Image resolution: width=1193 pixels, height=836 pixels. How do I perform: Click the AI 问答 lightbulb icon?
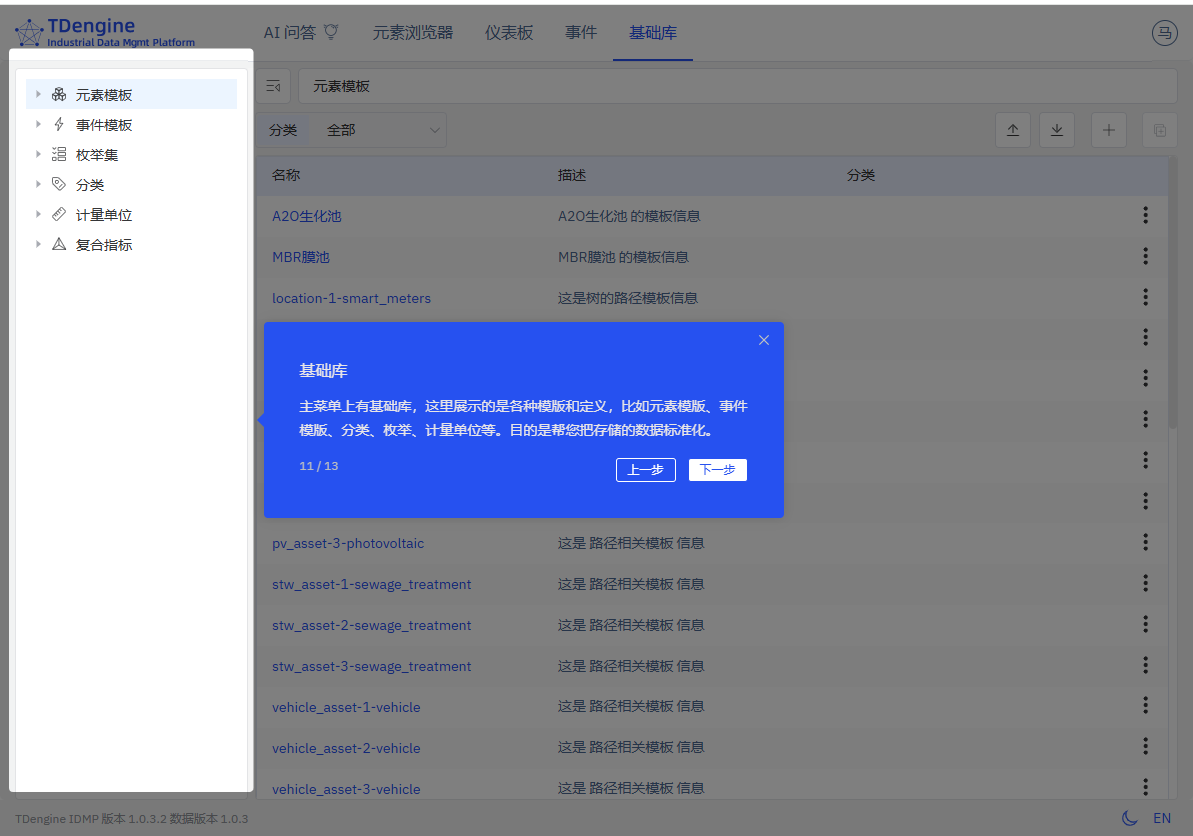(331, 32)
